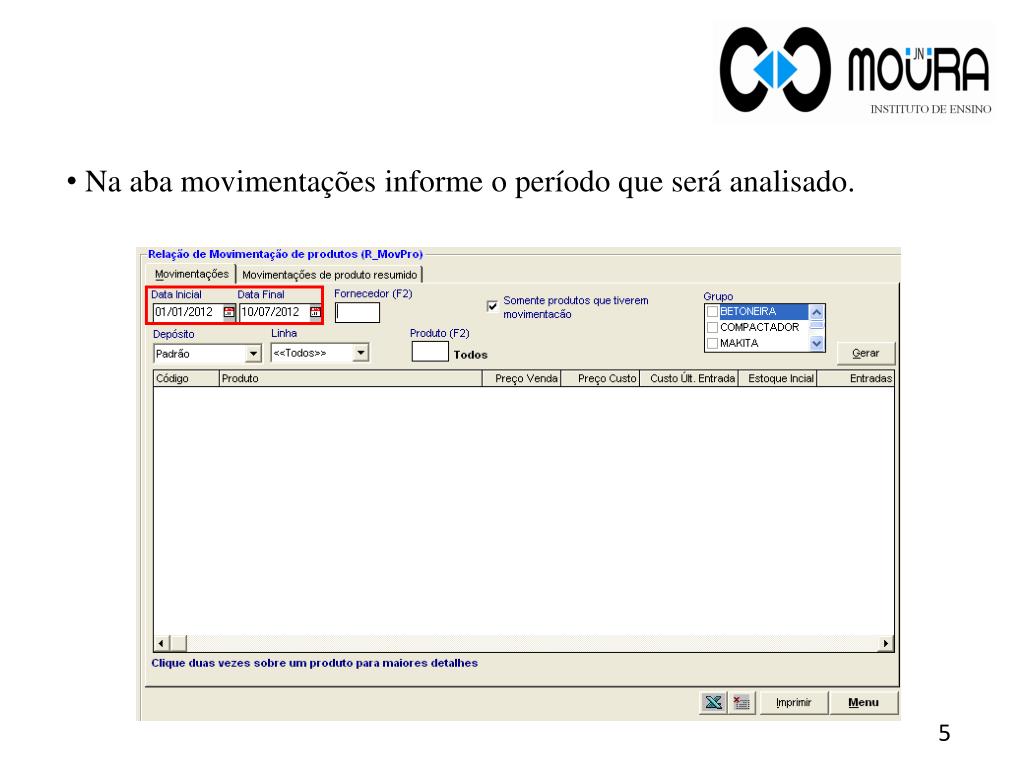This screenshot has height=768, width=1024.
Task: Click the Estoque Incial column header
Action: [778, 379]
